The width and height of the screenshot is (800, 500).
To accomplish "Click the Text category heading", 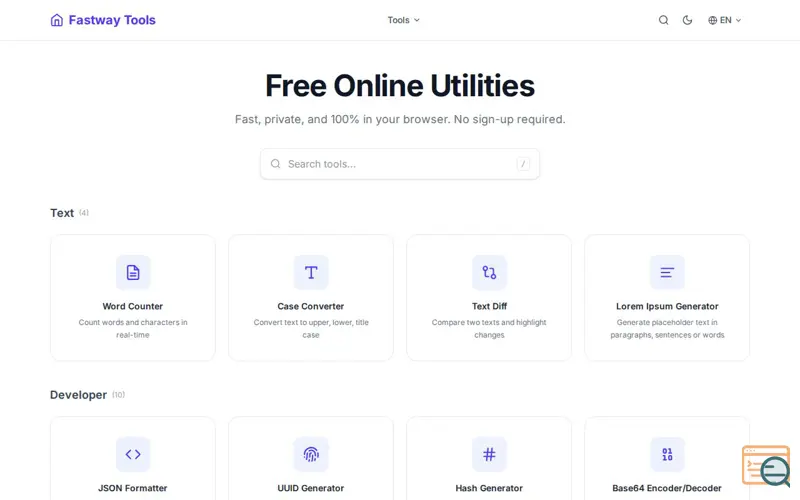I will [62, 213].
